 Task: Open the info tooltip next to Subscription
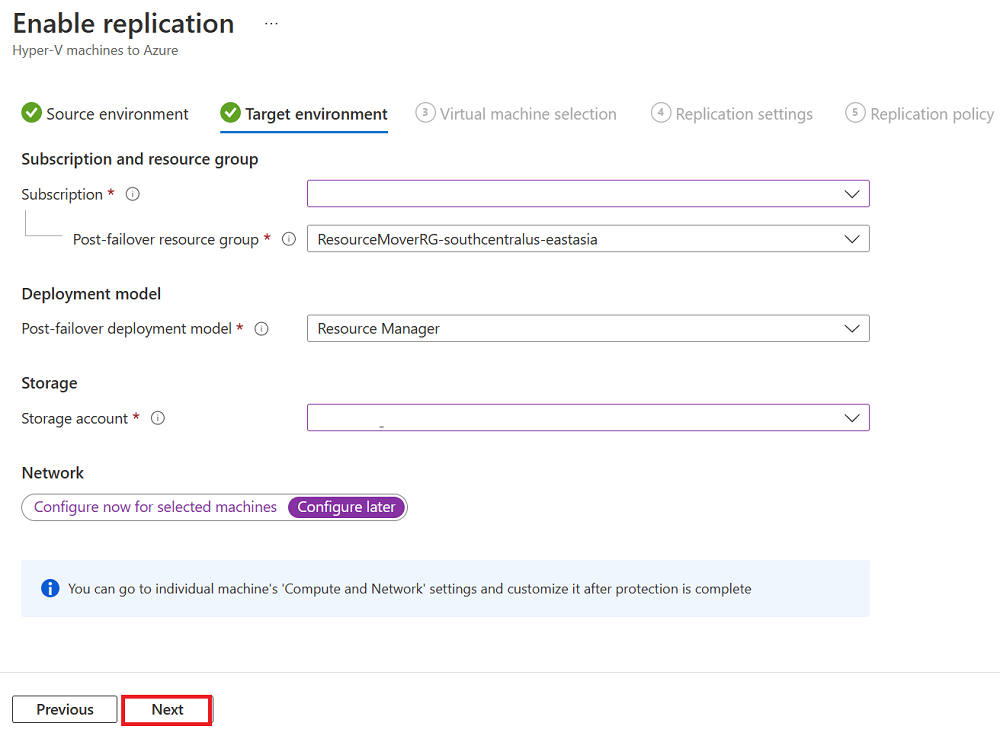click(x=132, y=194)
